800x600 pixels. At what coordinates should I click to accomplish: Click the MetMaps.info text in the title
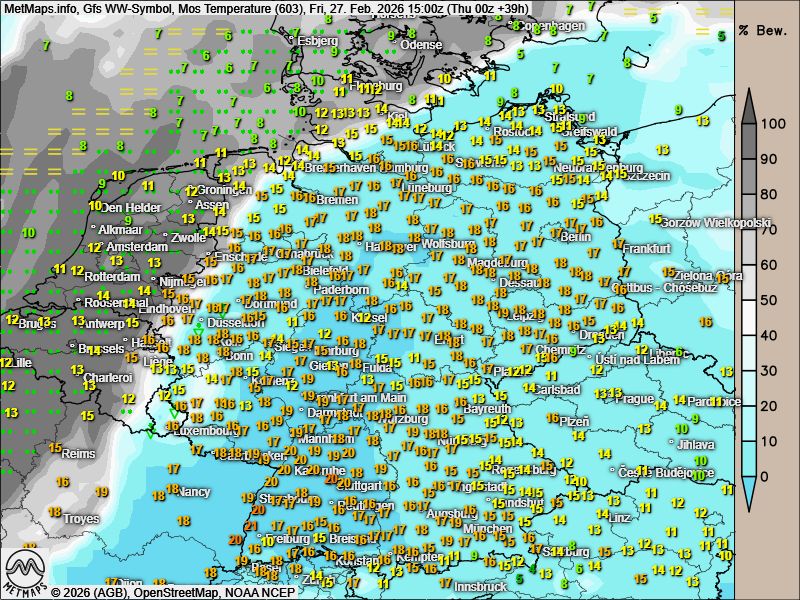tap(41, 8)
